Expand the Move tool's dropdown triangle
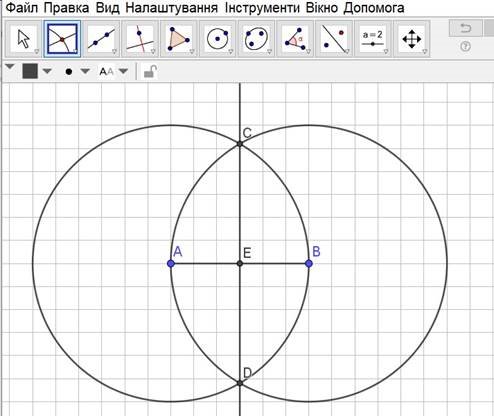This screenshot has width=494, height=416. pyautogui.click(x=36, y=51)
